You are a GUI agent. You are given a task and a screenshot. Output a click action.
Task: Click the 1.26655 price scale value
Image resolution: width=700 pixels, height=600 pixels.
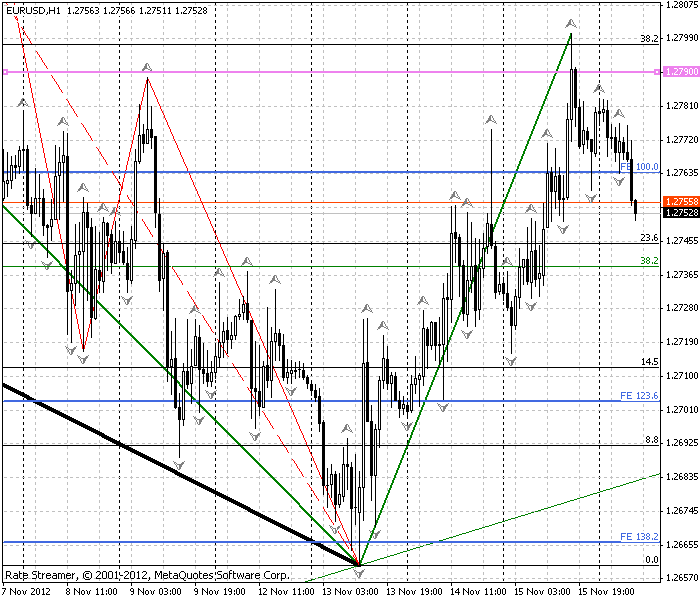tap(682, 544)
